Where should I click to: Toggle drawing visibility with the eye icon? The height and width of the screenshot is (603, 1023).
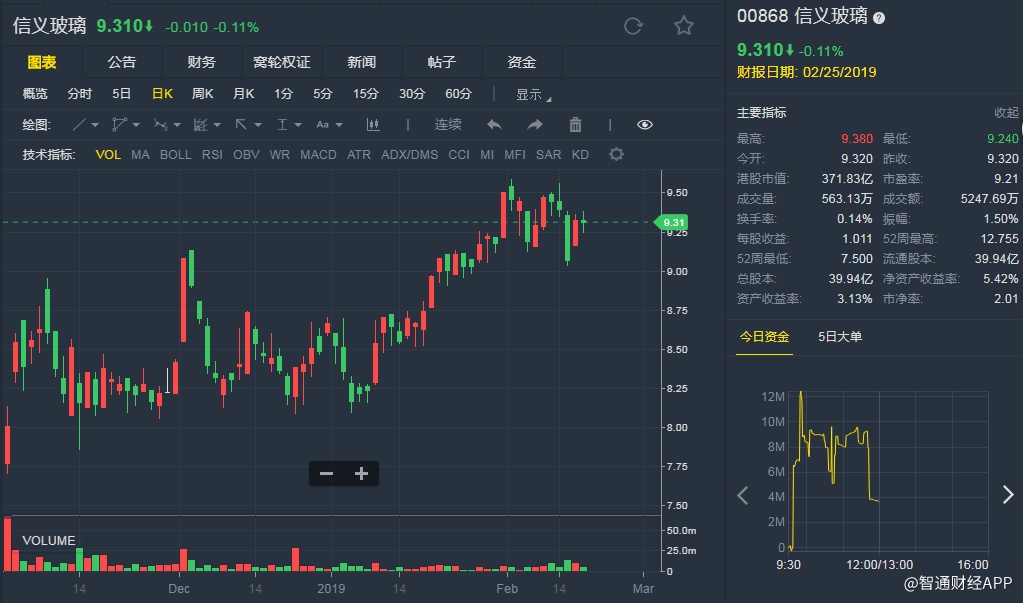[645, 125]
